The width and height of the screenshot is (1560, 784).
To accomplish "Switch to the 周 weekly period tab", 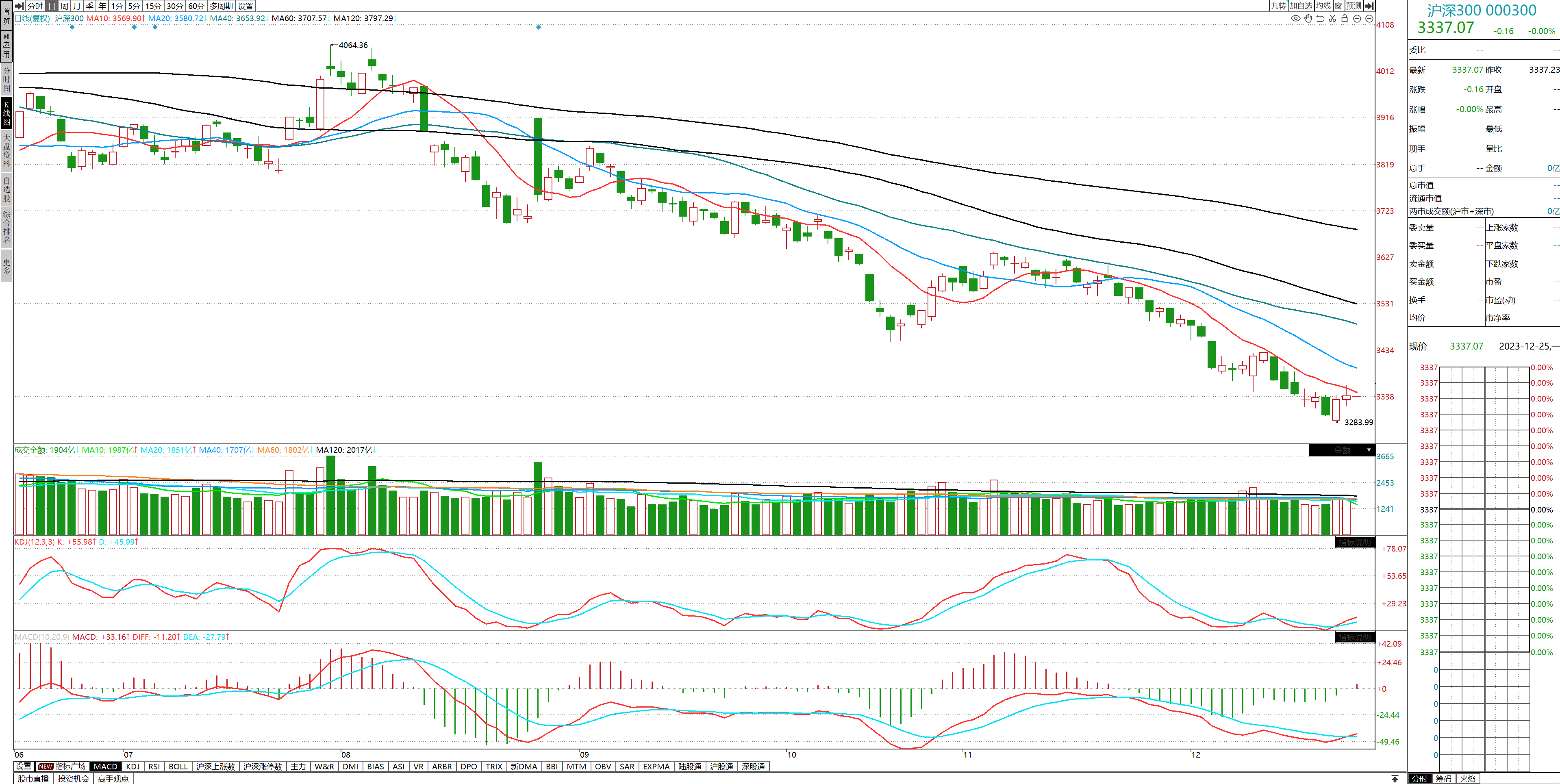I will pyautogui.click(x=64, y=6).
